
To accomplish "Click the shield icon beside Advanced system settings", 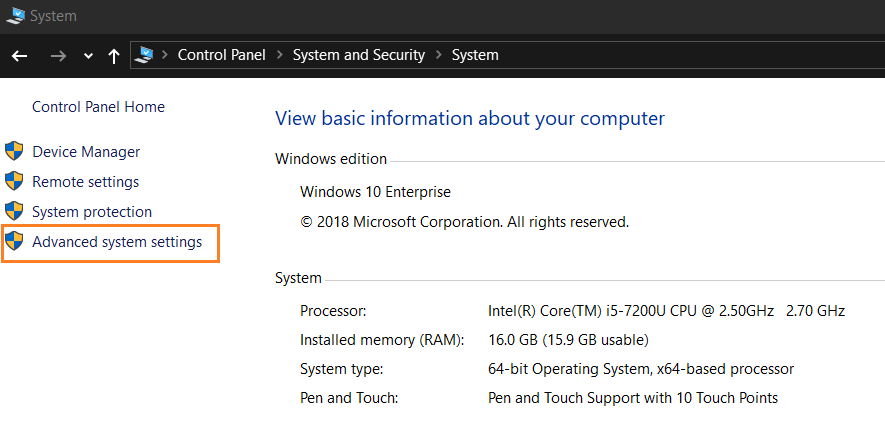I will pyautogui.click(x=14, y=241).
